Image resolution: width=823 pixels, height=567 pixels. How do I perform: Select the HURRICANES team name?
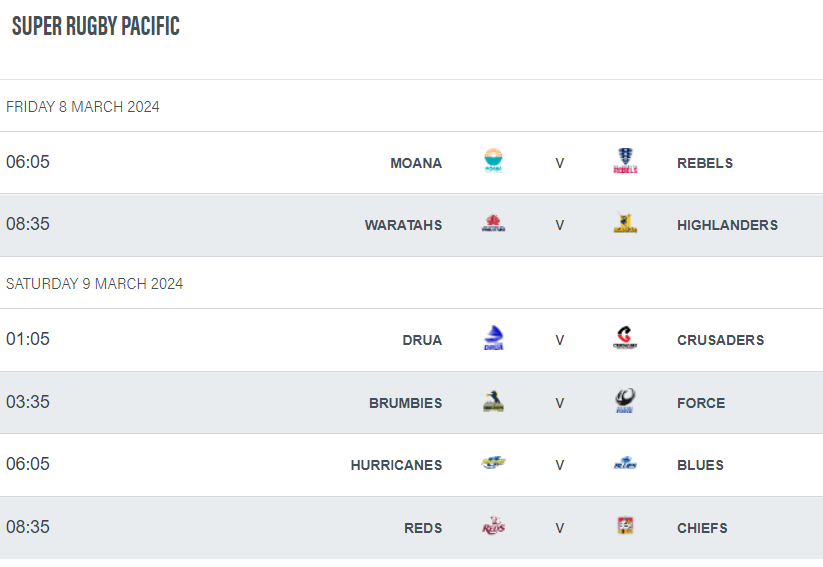pyautogui.click(x=396, y=465)
